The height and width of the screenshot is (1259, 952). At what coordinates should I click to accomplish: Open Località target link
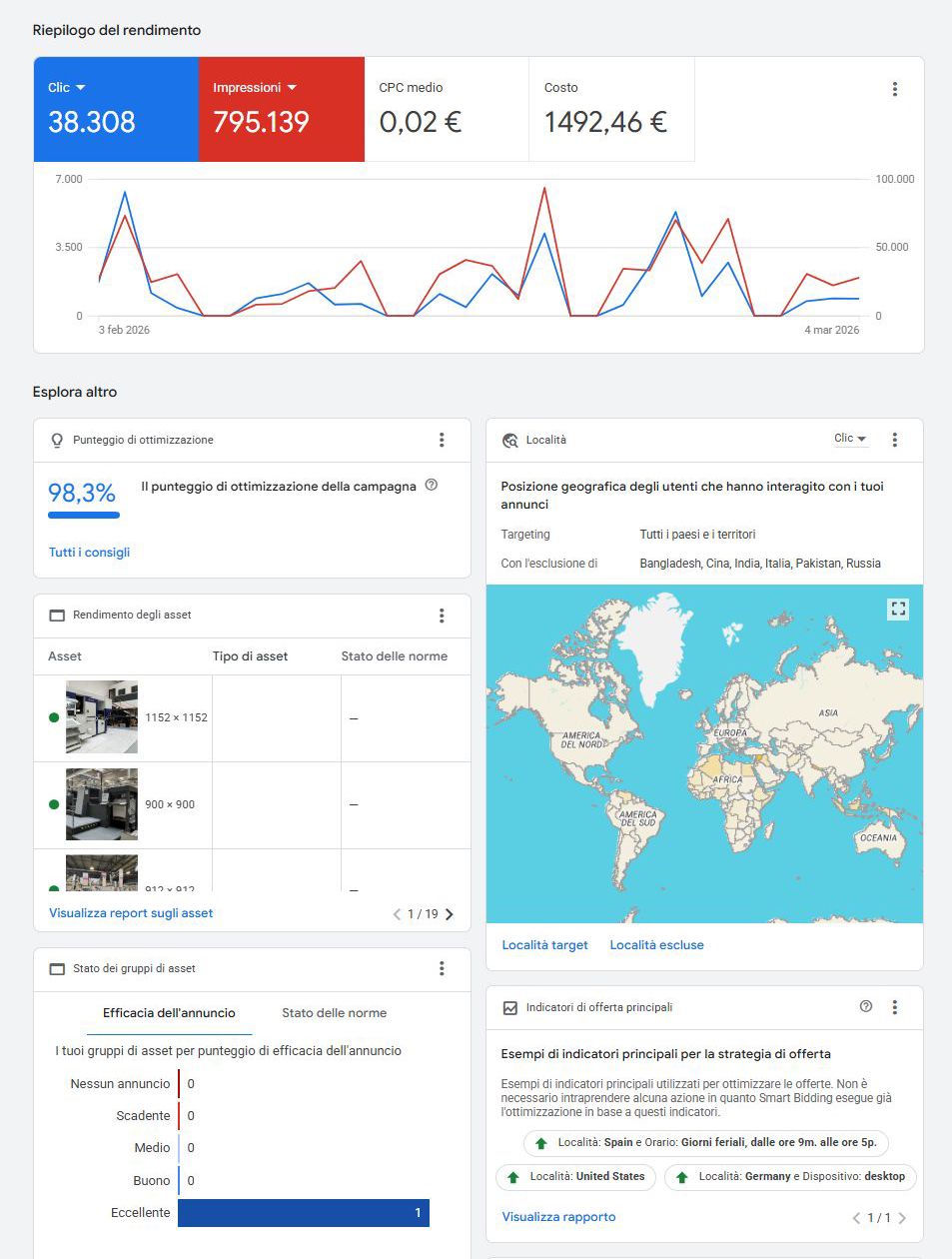(544, 945)
